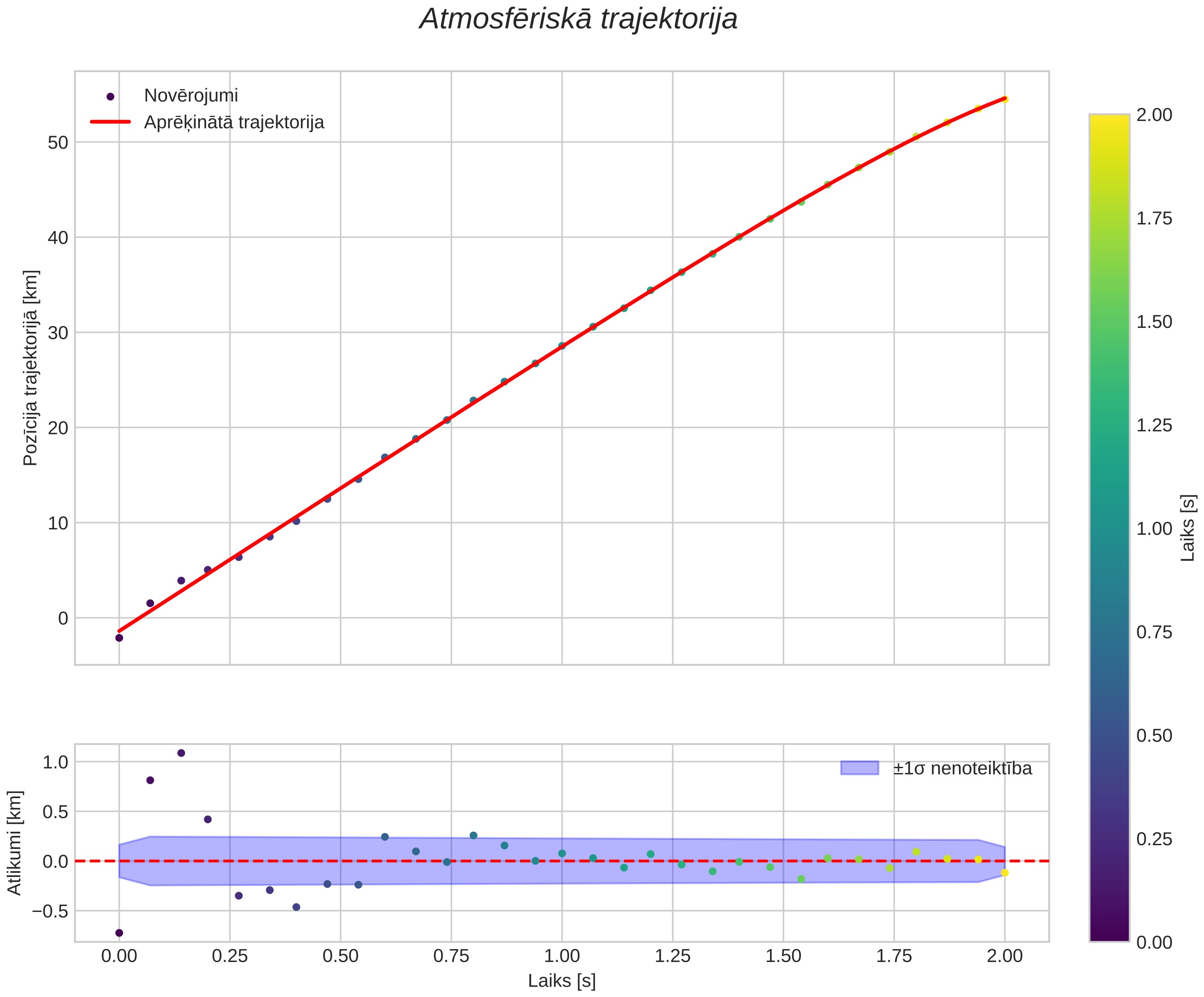Screen dimensions: 1204x997
Task: Click the colorbar tick label 0.75
Action: [1155, 632]
